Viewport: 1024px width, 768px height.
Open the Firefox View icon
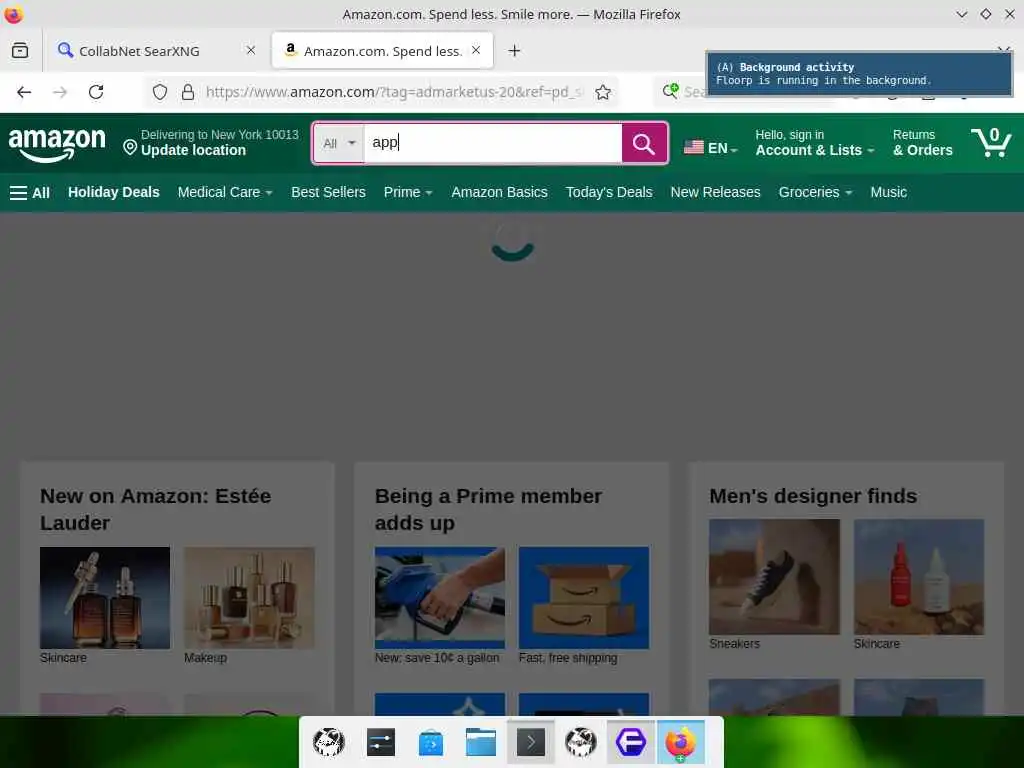20,50
